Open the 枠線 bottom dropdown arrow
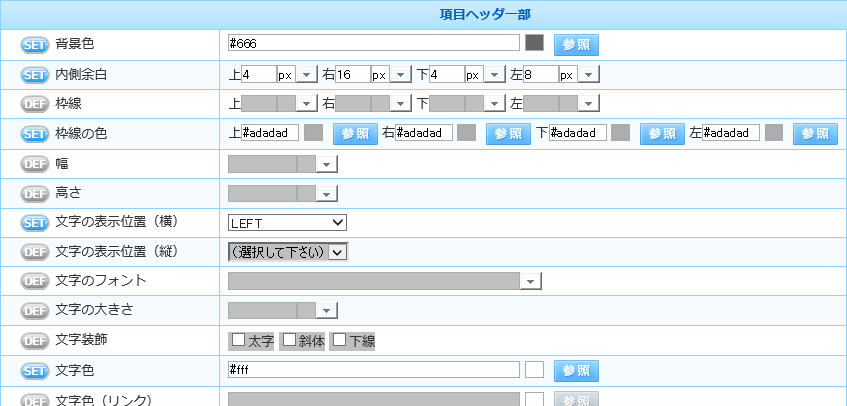Viewport: 847px width, 406px height. [x=495, y=104]
